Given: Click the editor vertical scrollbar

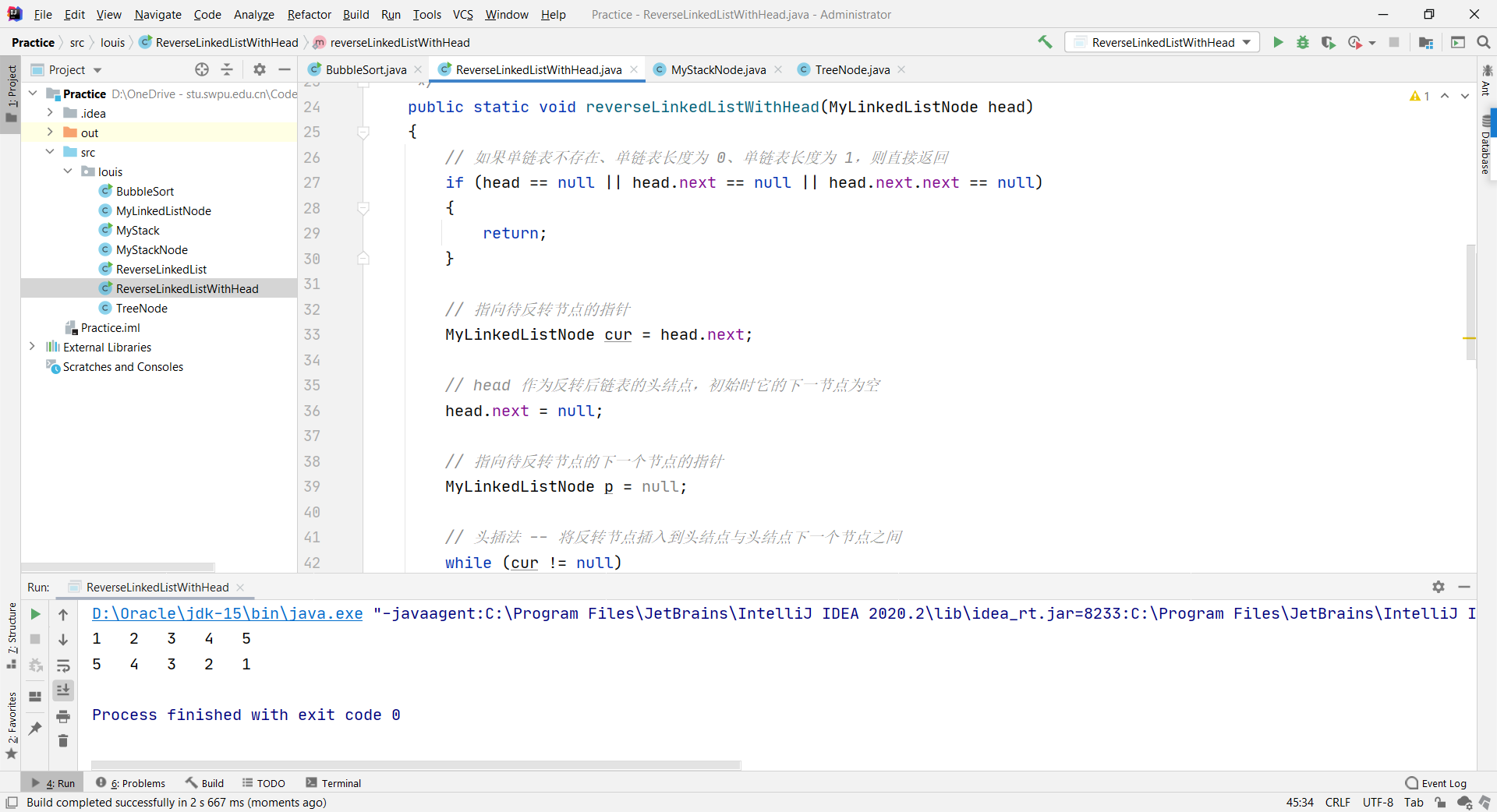Looking at the screenshot, I should point(1470,302).
